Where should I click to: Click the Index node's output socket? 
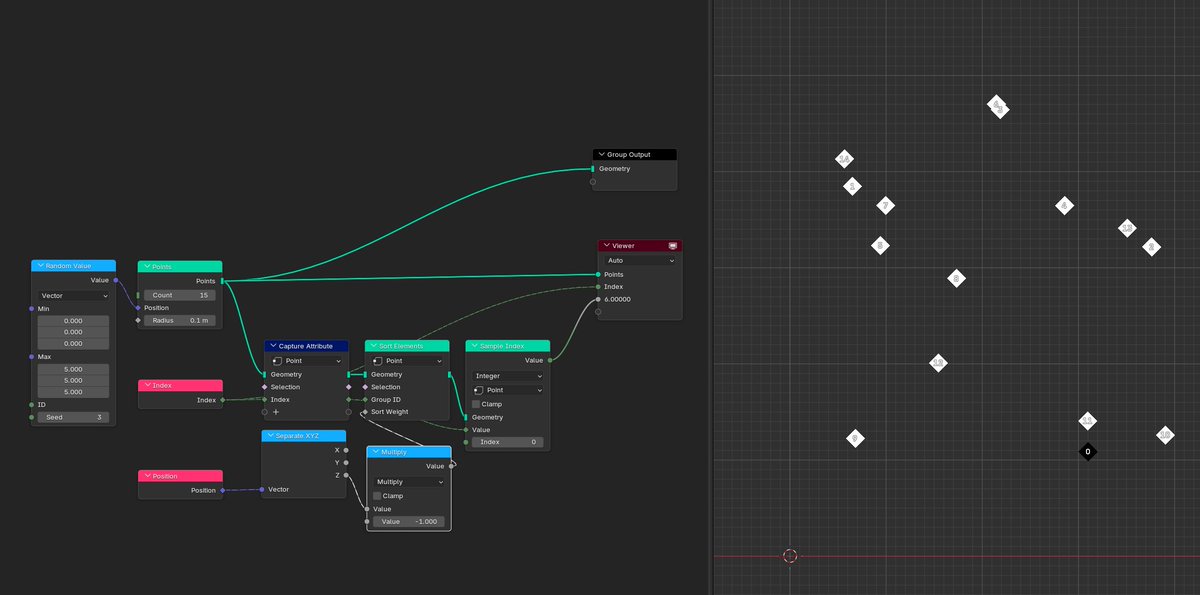223,400
